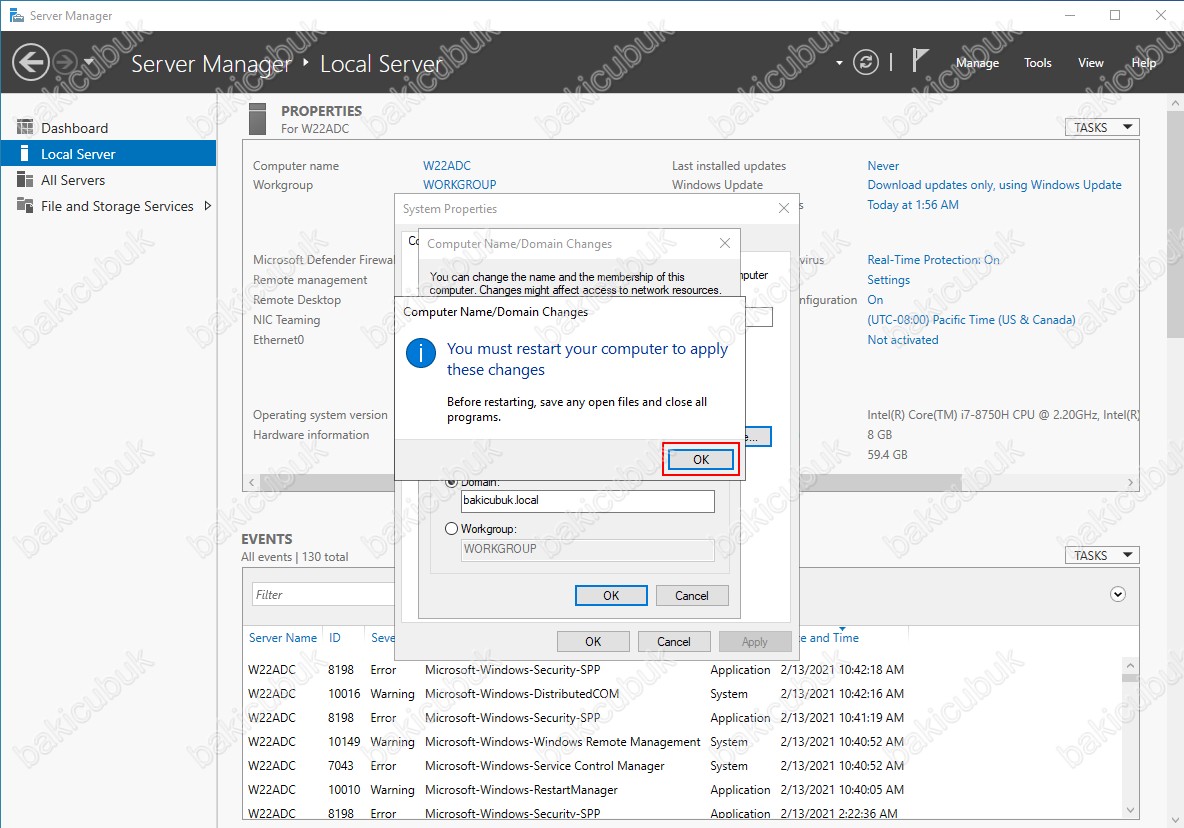Click the Intel(R) Core(TM) i7-8750H processor text
The width and height of the screenshot is (1184, 828).
tap(1003, 414)
